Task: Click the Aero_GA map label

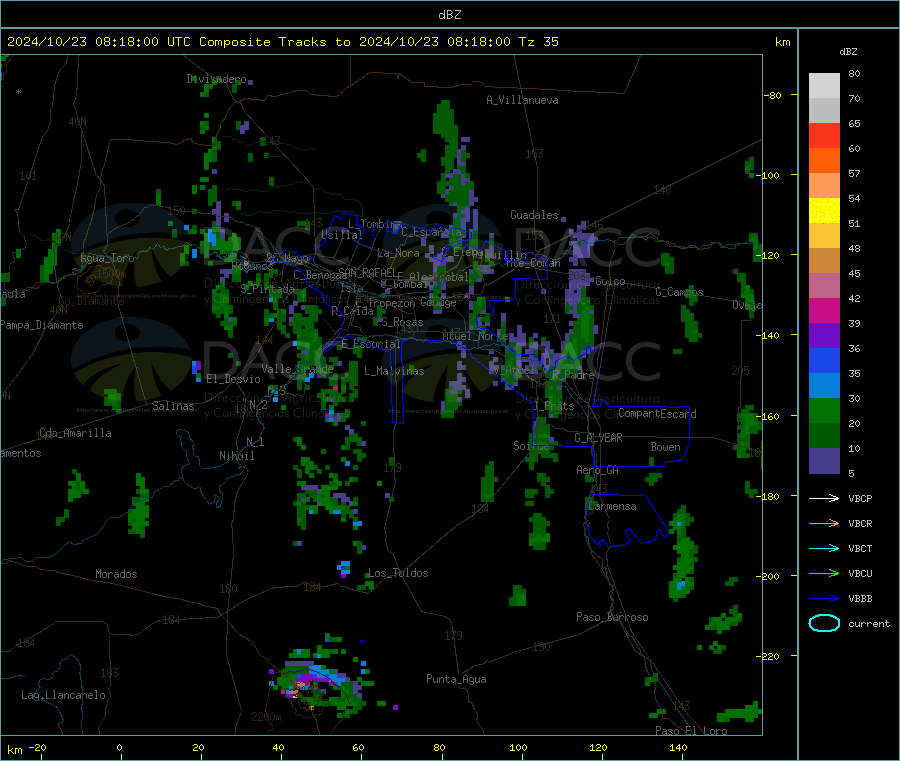Action: [598, 470]
